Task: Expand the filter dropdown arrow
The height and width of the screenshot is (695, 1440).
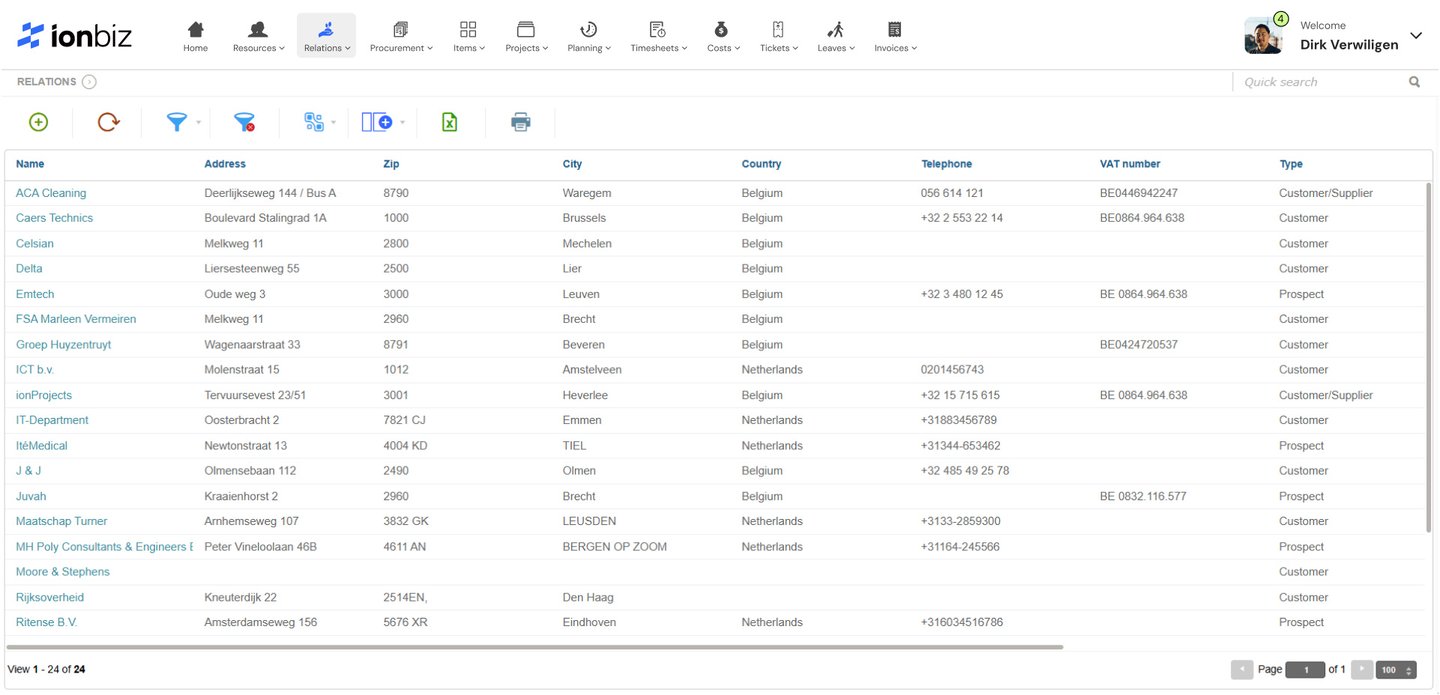Action: (198, 123)
